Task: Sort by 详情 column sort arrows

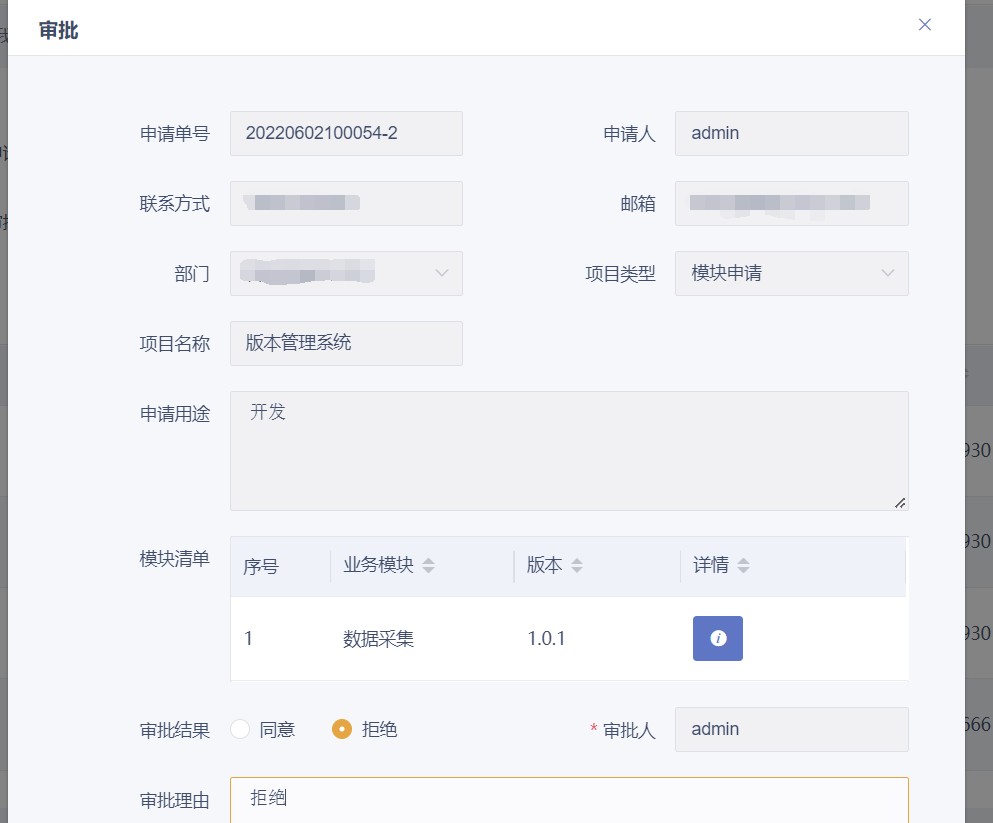Action: coord(743,566)
